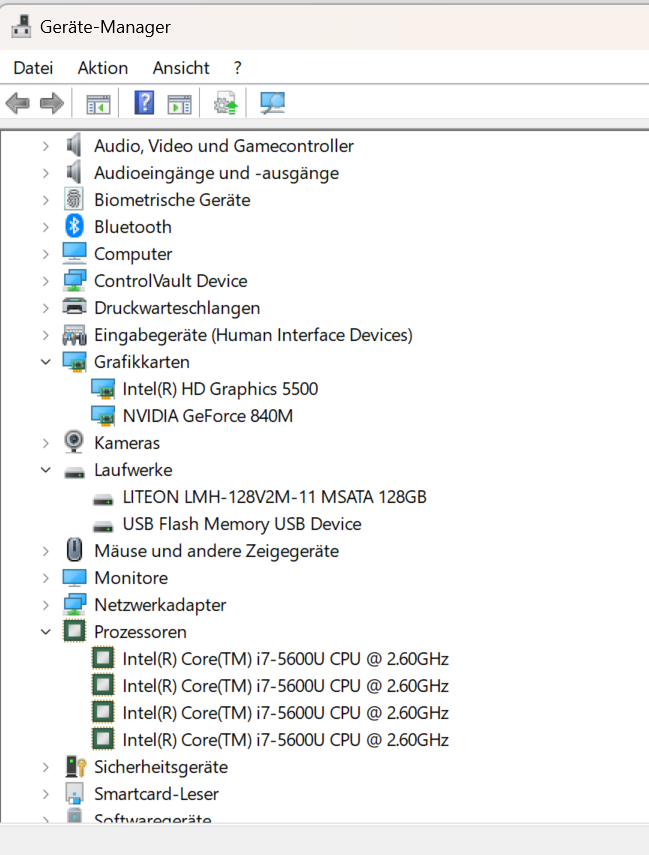Expand the Computer node chevron

(x=46, y=254)
